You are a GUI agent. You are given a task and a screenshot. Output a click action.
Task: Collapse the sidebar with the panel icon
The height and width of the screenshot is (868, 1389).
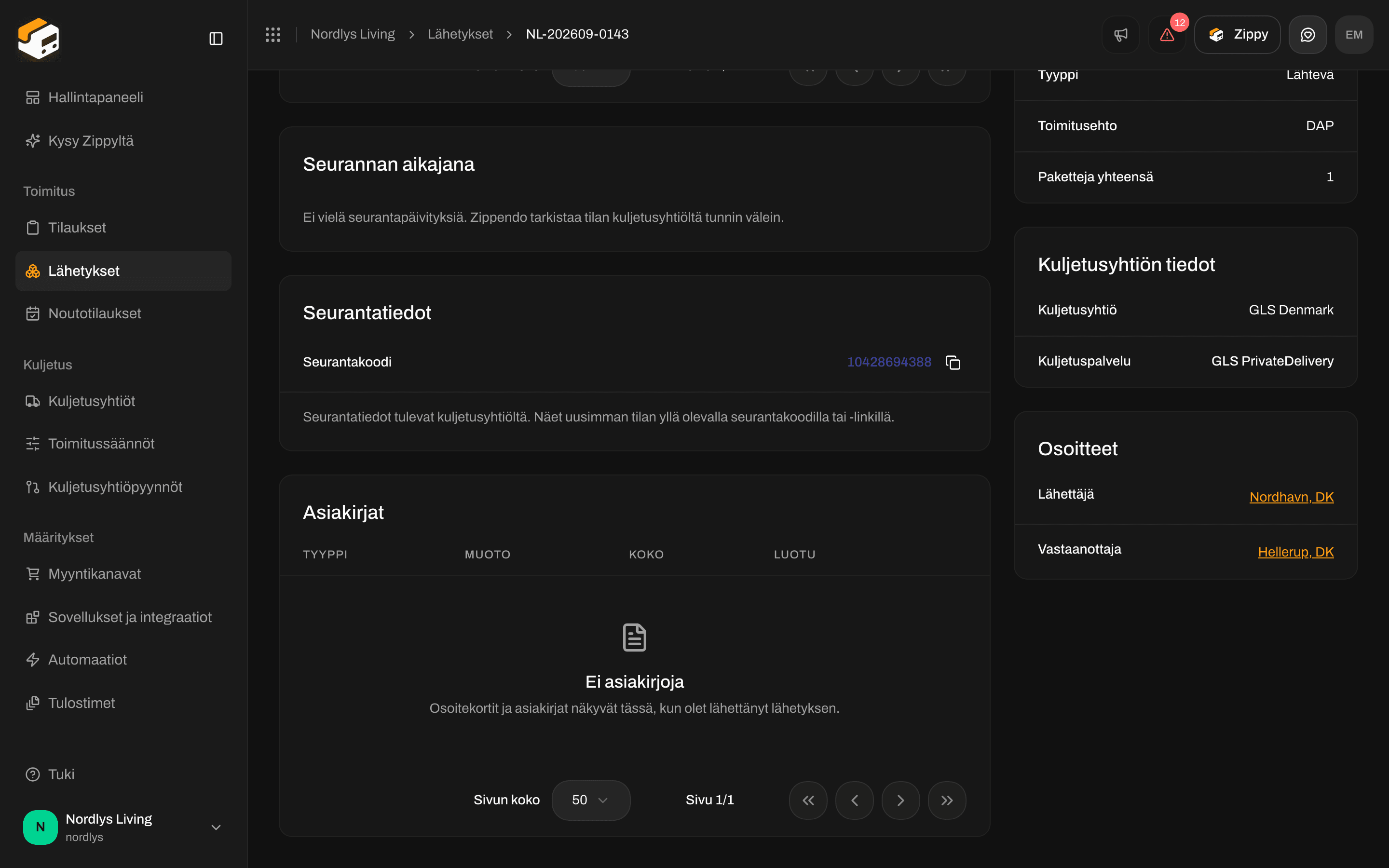tap(216, 39)
